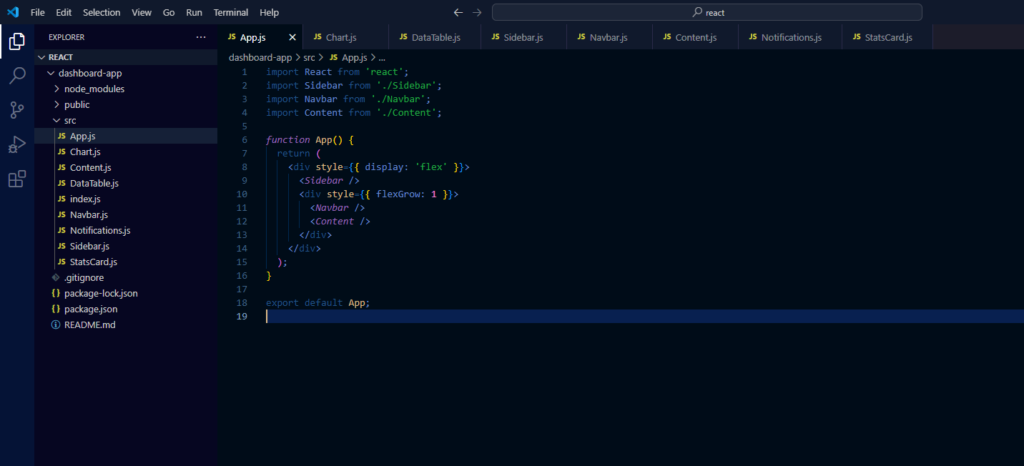Open the View menu
Image resolution: width=1024 pixels, height=466 pixels.
[x=142, y=12]
